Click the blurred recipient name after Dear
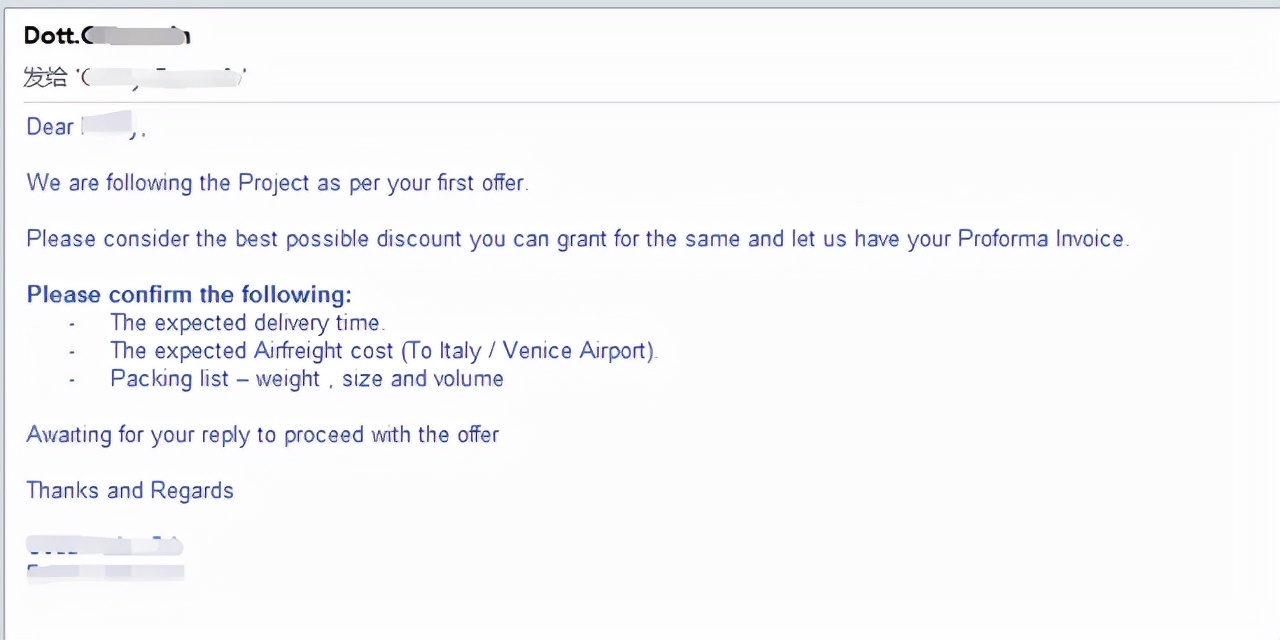This screenshot has height=640, width=1280. [110, 126]
